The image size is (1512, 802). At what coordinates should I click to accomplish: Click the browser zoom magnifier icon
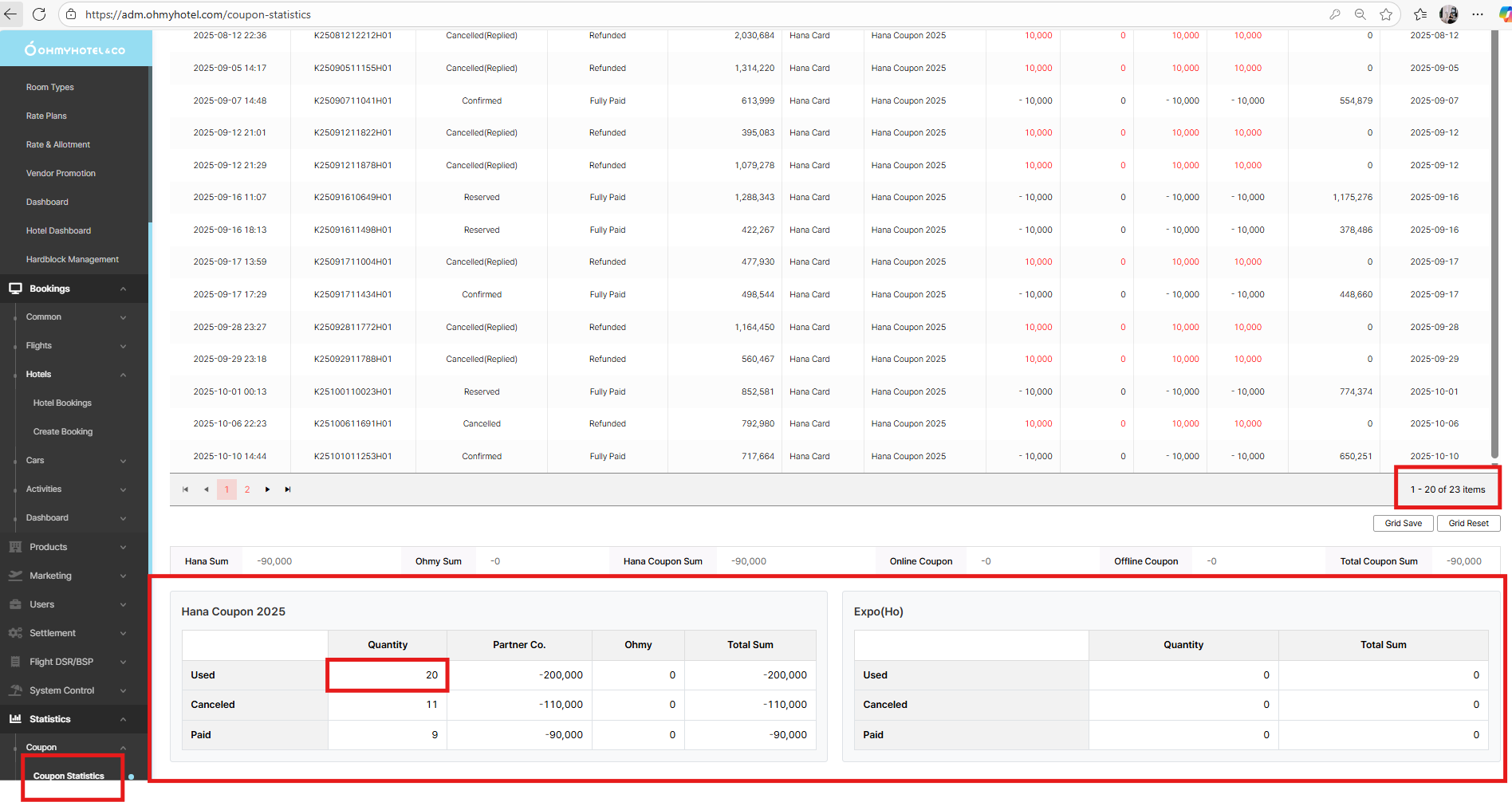pyautogui.click(x=1360, y=14)
